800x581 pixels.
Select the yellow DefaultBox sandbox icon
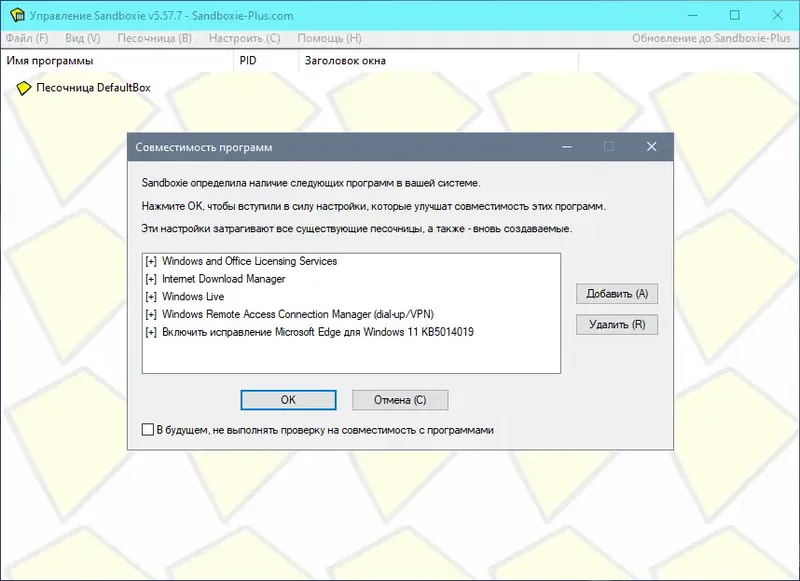23,88
